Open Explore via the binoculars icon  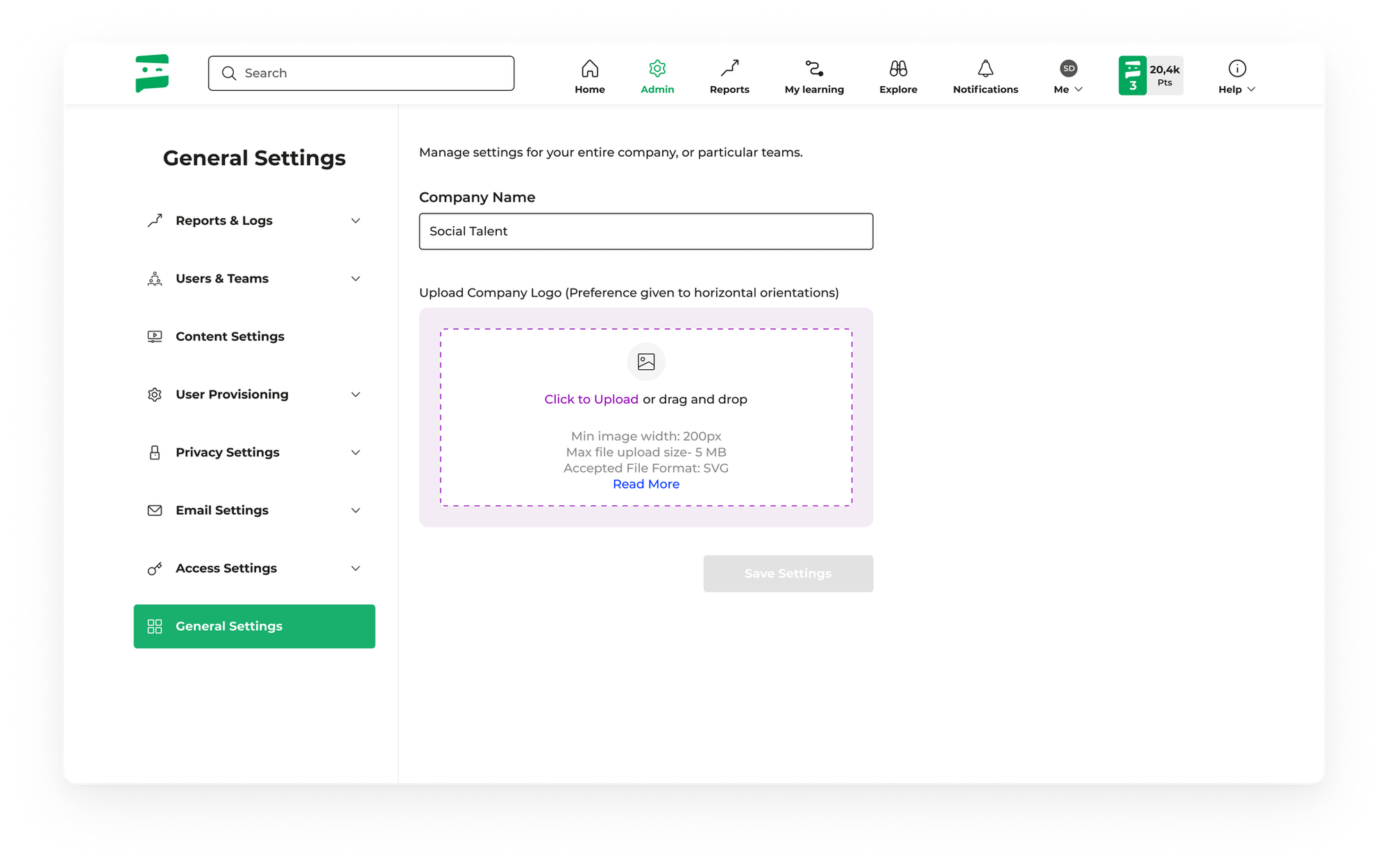pos(898,68)
